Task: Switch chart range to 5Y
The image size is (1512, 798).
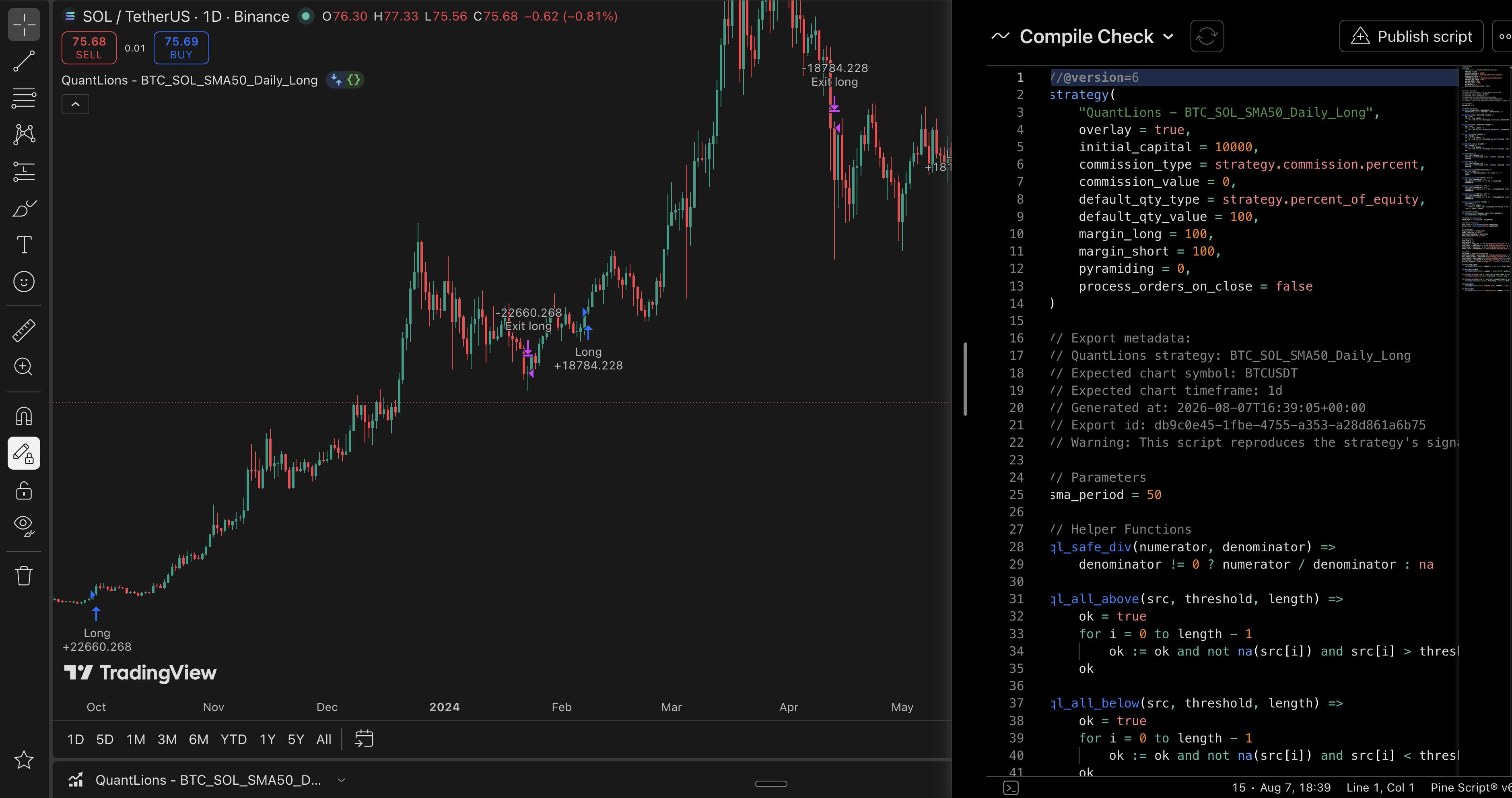Action: pyautogui.click(x=296, y=739)
